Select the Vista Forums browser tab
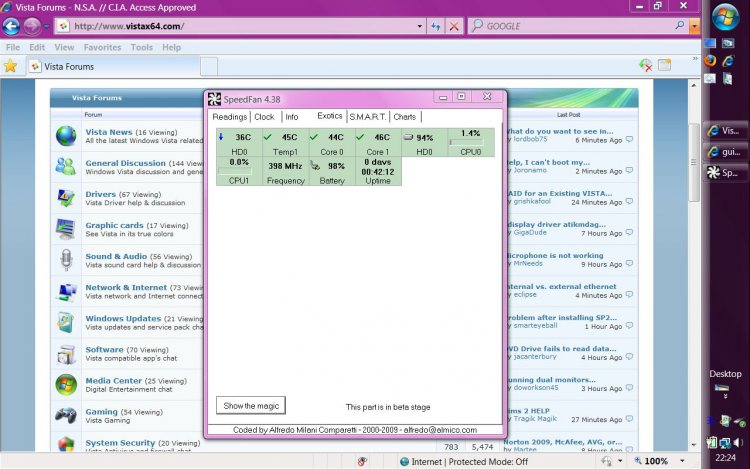 tap(113, 66)
